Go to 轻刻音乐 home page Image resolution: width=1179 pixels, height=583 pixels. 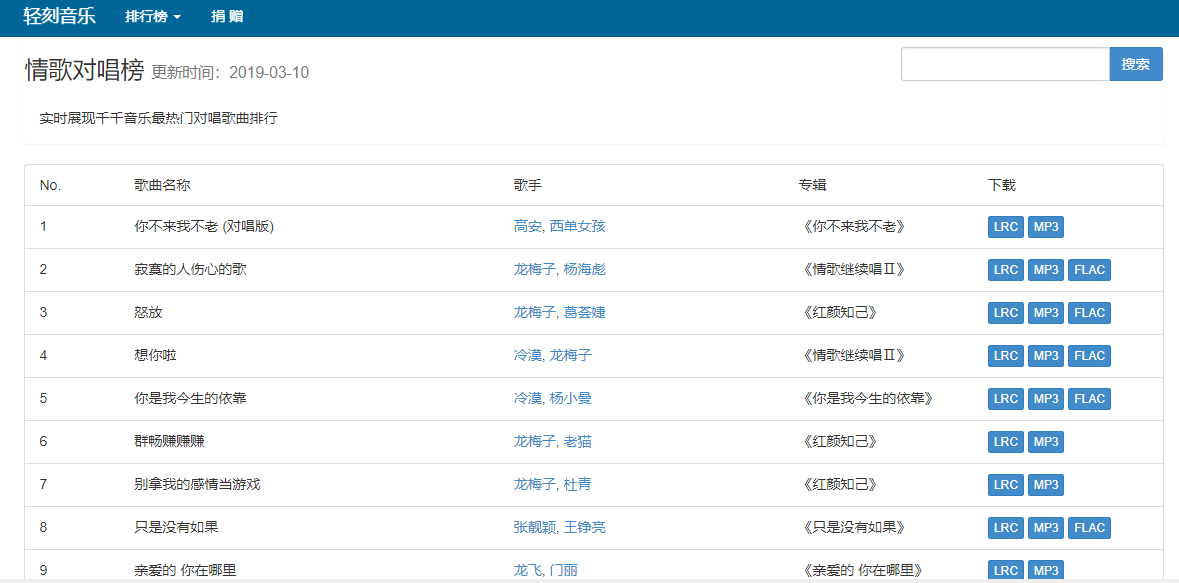click(60, 17)
